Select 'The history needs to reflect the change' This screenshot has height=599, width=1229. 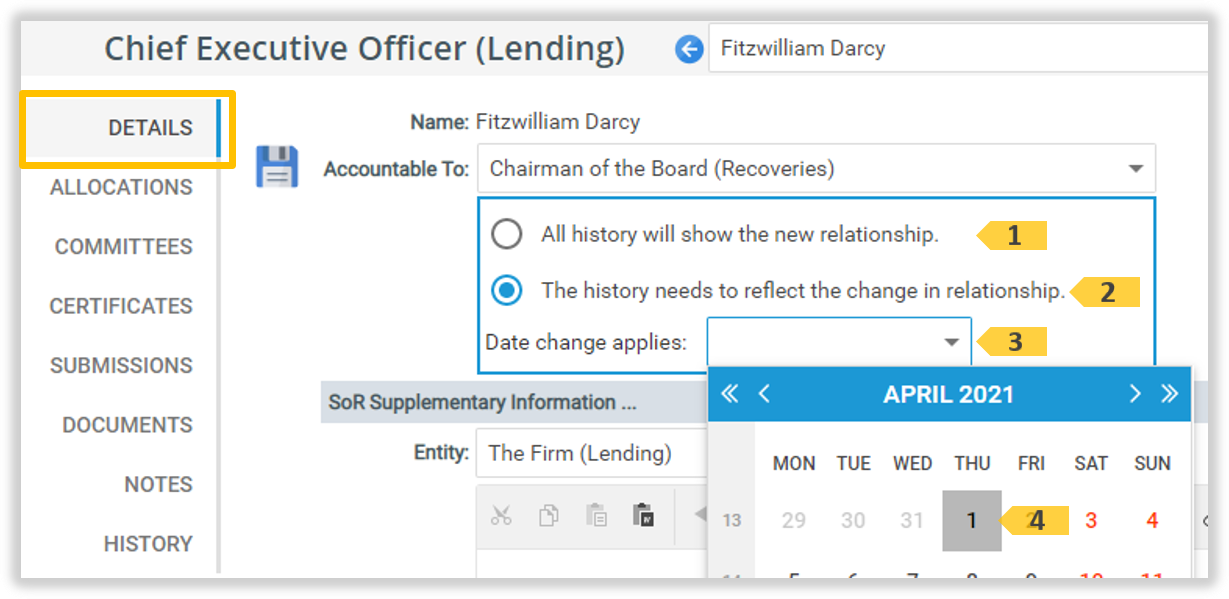(x=507, y=291)
